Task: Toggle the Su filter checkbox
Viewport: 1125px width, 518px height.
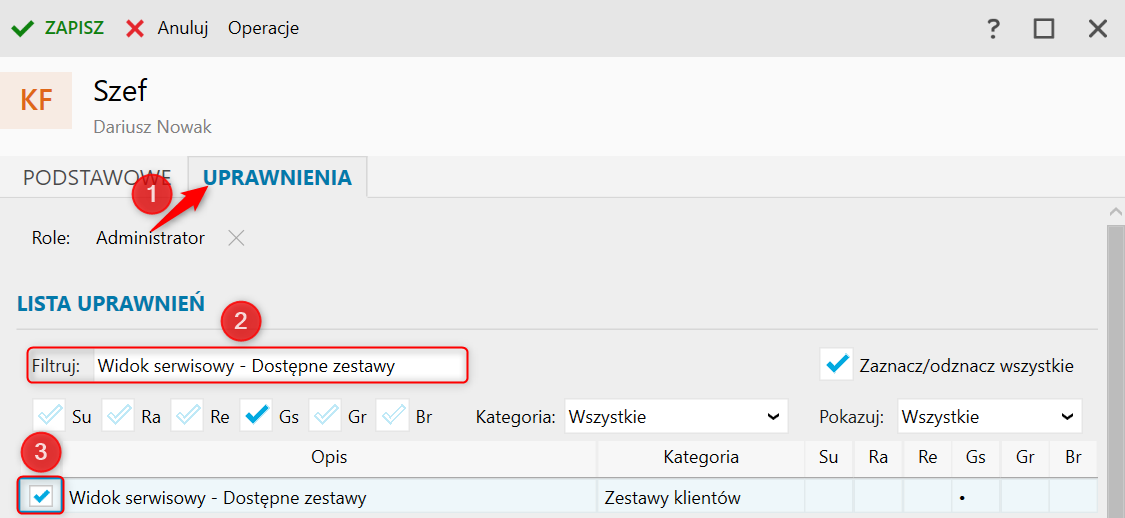Action: (x=49, y=416)
